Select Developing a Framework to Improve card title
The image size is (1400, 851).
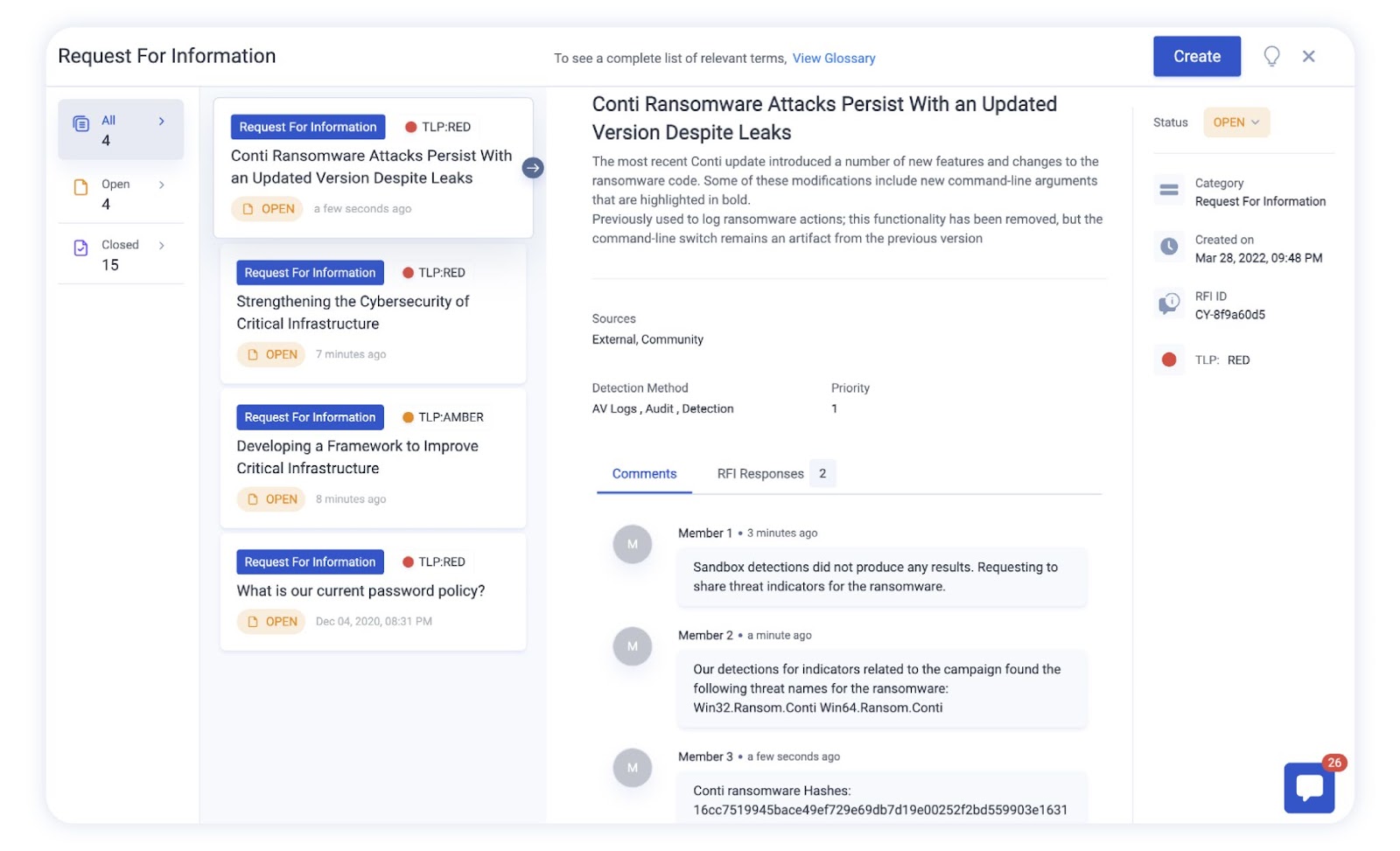click(x=357, y=457)
